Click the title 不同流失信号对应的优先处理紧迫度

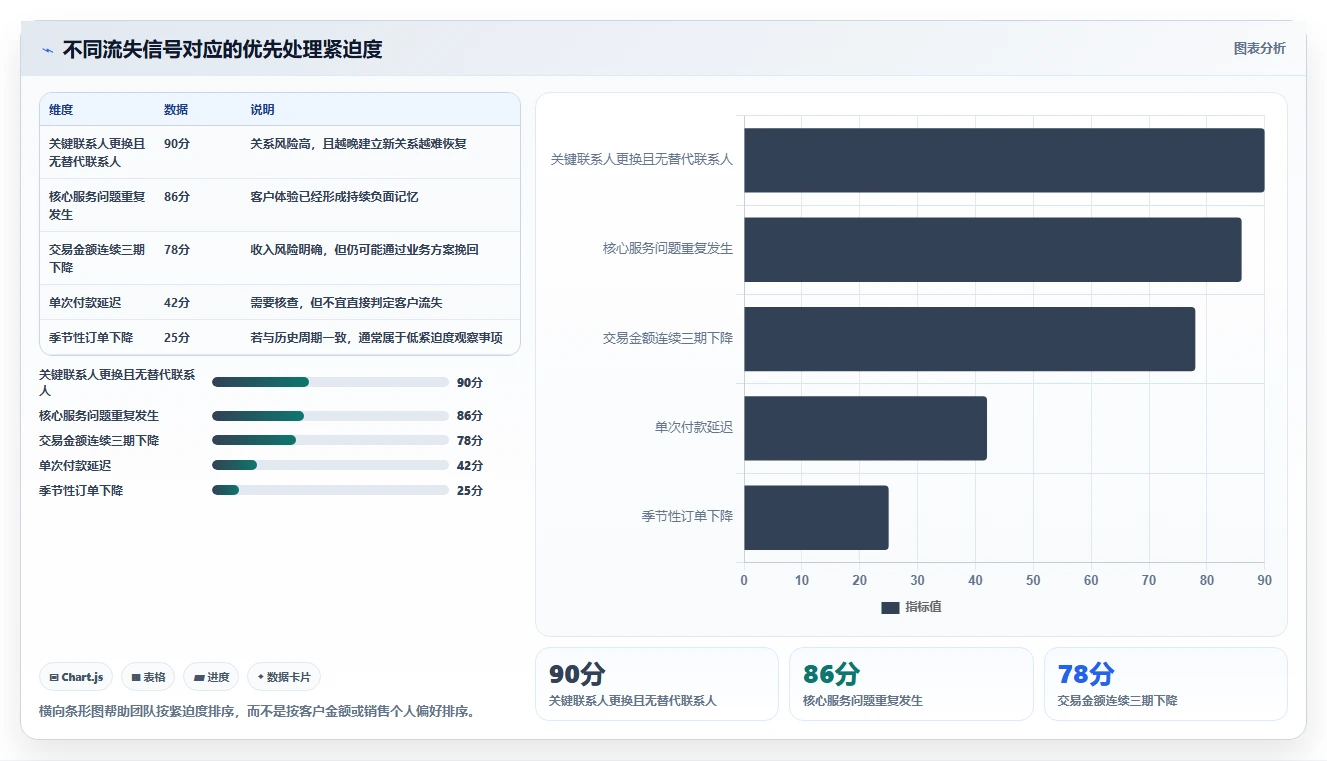(x=223, y=49)
